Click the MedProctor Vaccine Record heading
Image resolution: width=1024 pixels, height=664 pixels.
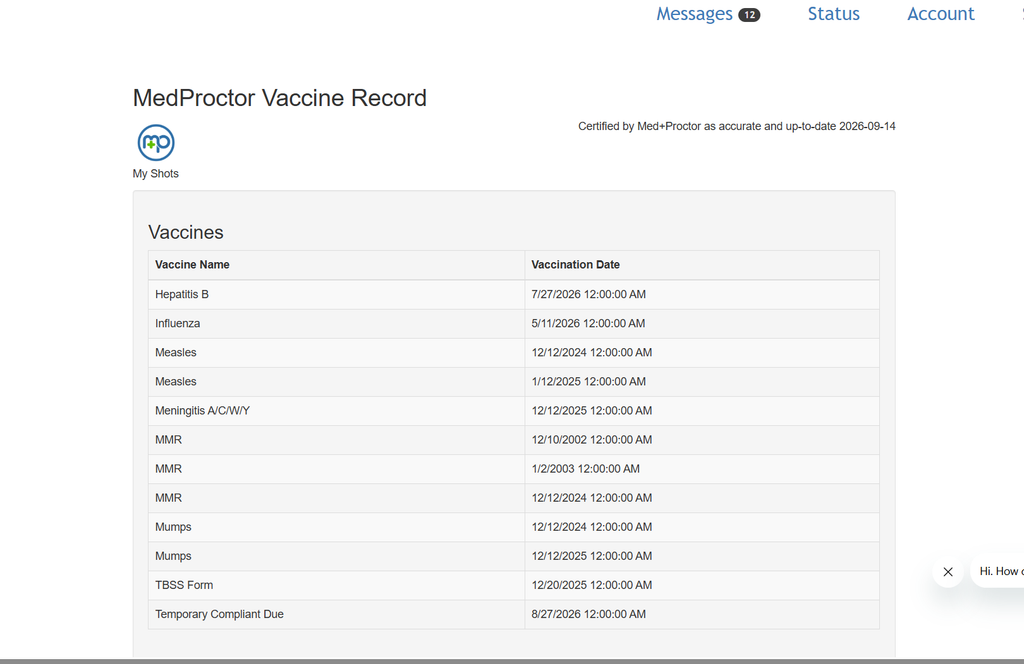point(280,98)
